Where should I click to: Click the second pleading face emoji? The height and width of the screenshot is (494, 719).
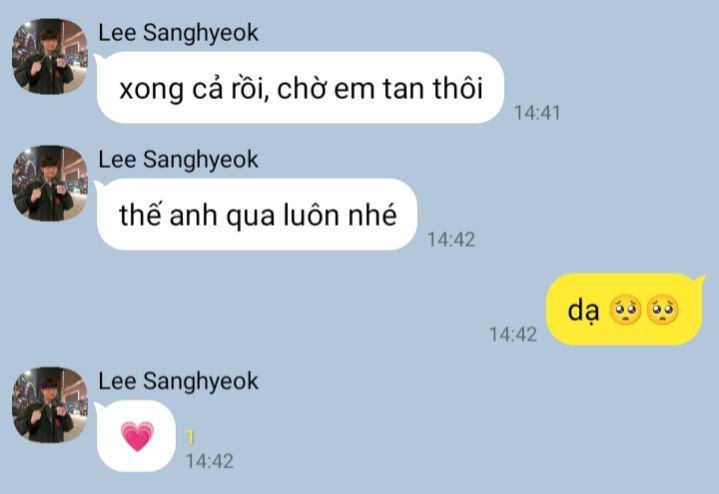click(x=663, y=311)
